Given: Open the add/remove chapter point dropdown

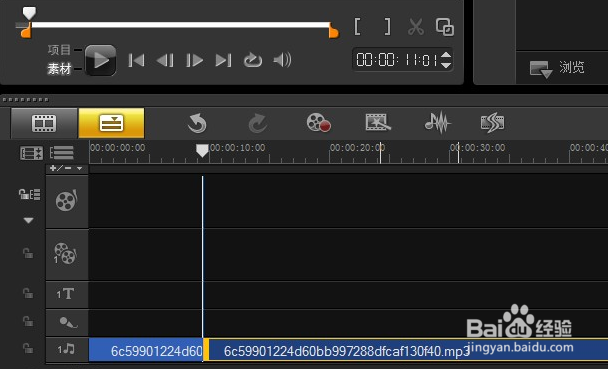Looking at the screenshot, I should pyautogui.click(x=67, y=168).
